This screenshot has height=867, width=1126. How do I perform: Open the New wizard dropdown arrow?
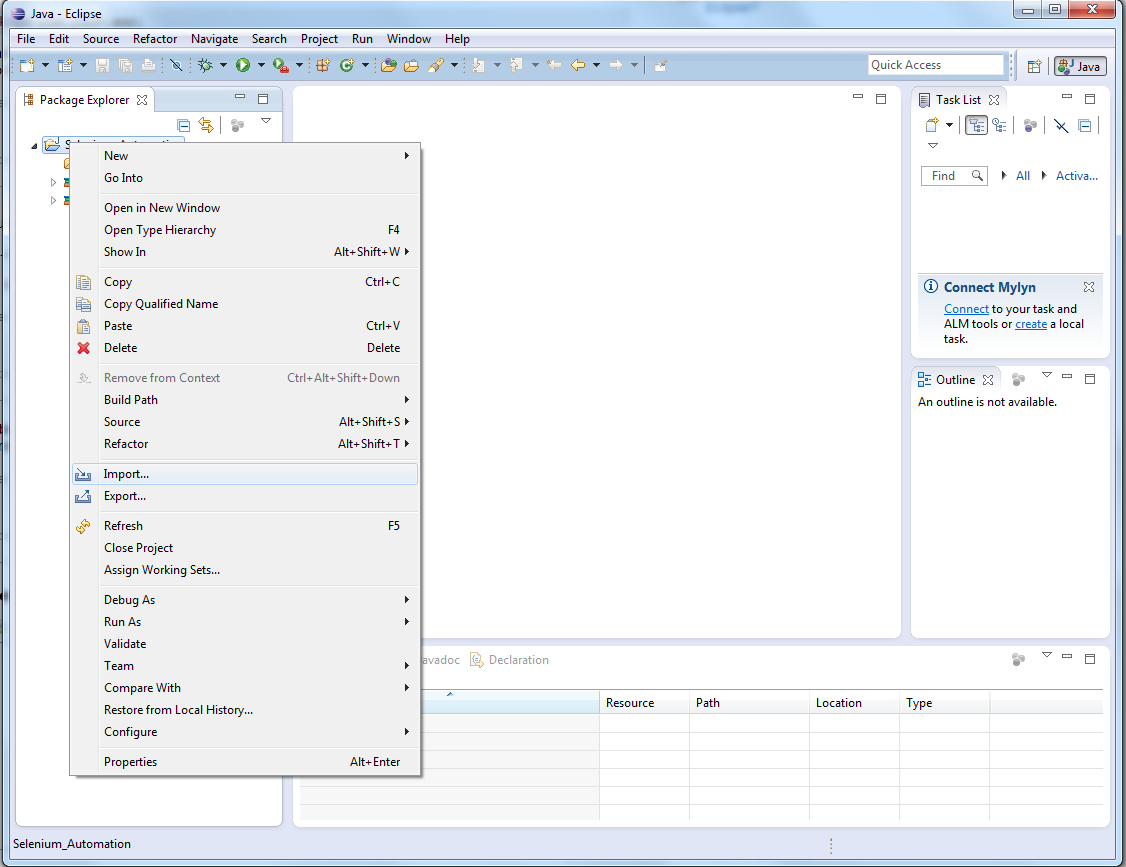tap(45, 65)
